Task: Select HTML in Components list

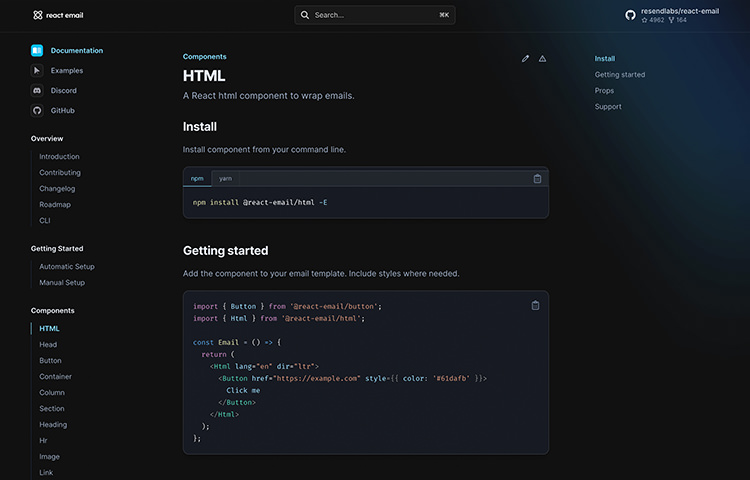Action: point(49,328)
